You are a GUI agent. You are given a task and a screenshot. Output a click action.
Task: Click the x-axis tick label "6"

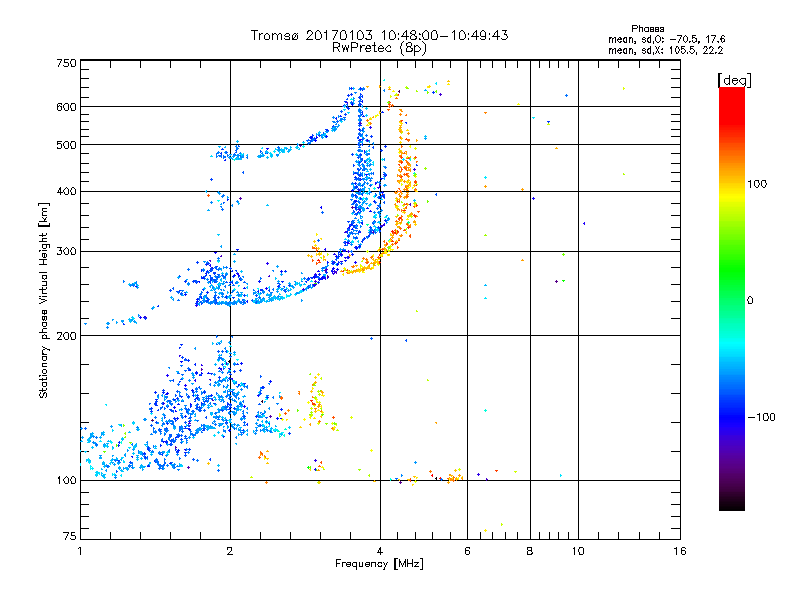[x=467, y=551]
